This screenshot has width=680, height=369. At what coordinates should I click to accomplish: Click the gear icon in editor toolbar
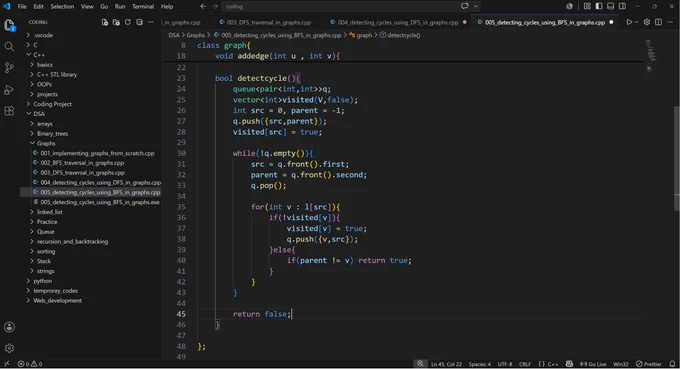tap(647, 22)
